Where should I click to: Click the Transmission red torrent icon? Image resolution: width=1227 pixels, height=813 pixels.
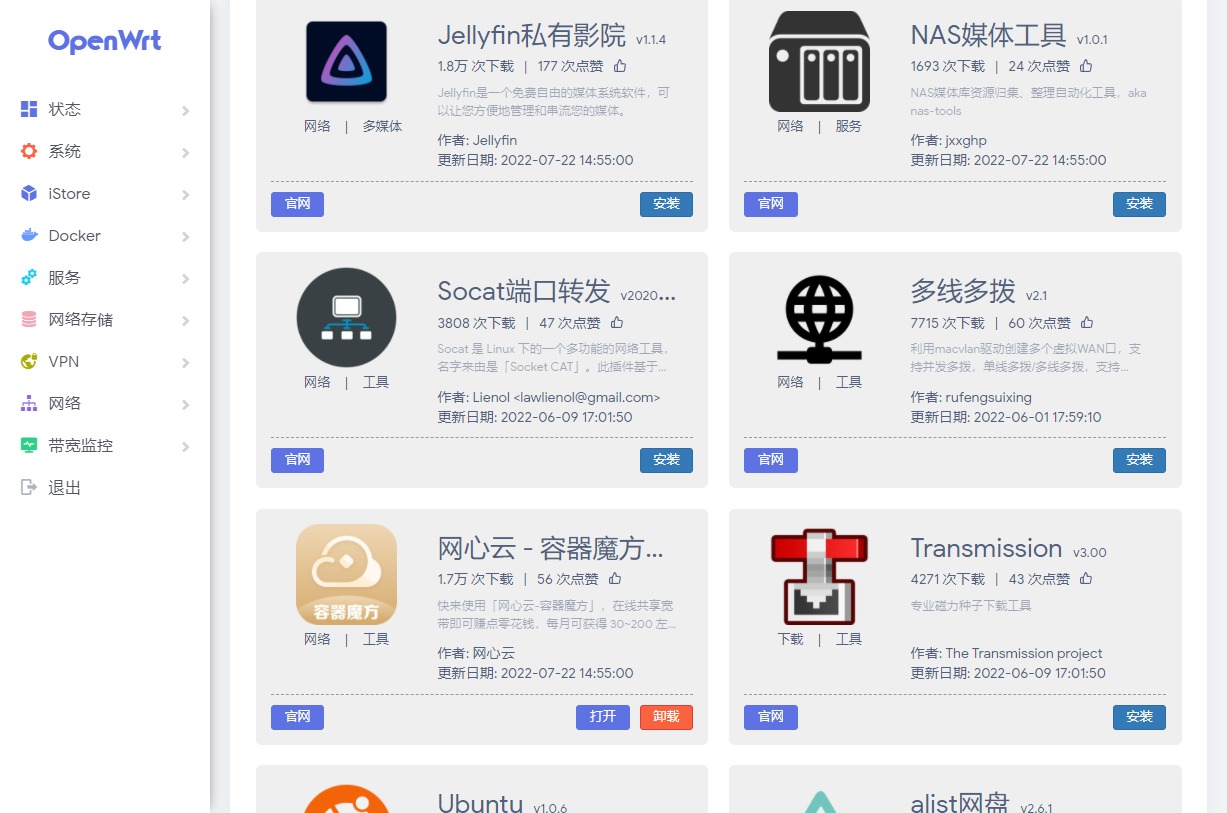pos(819,574)
